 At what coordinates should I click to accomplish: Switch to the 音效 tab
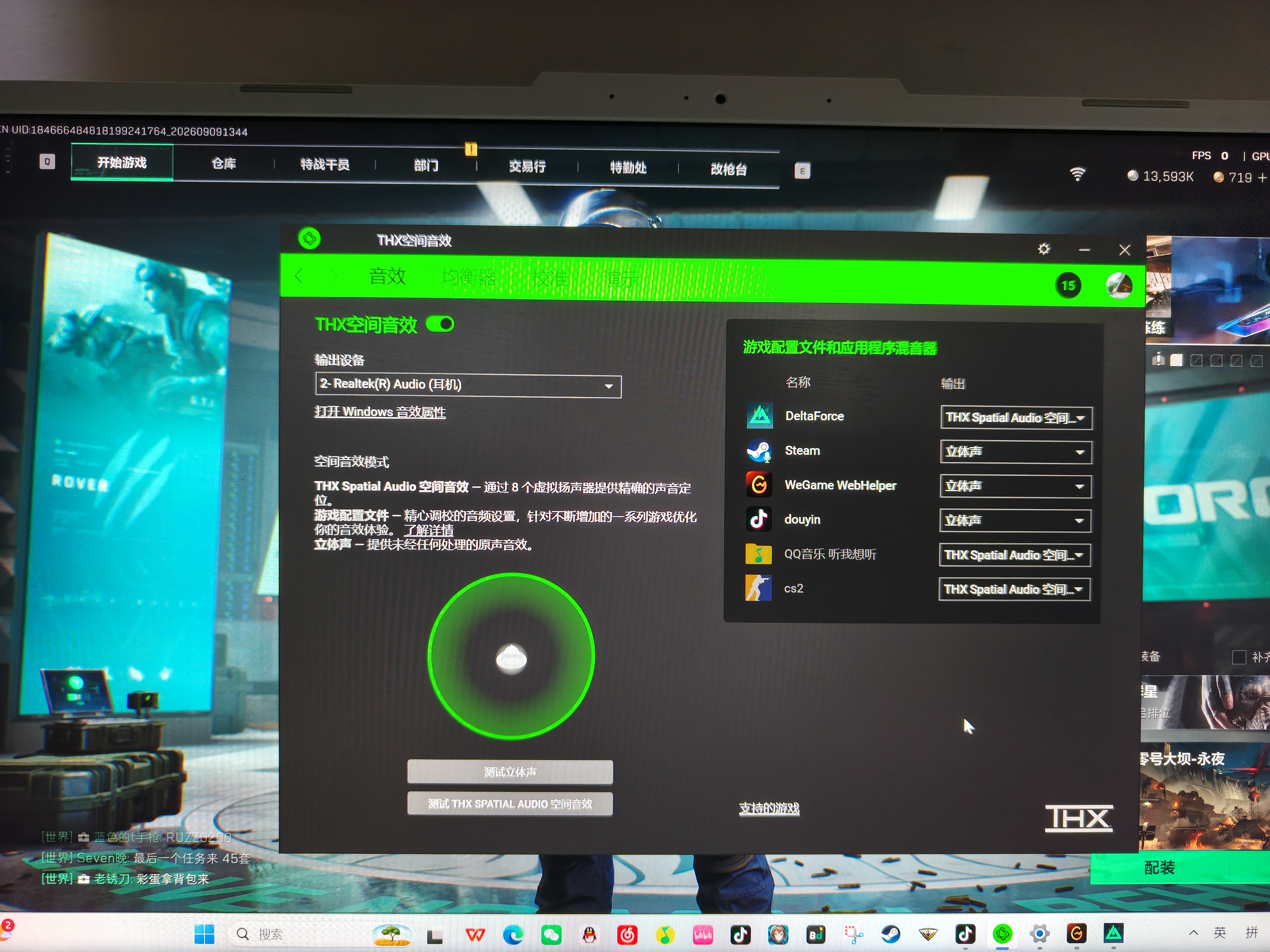[x=388, y=276]
